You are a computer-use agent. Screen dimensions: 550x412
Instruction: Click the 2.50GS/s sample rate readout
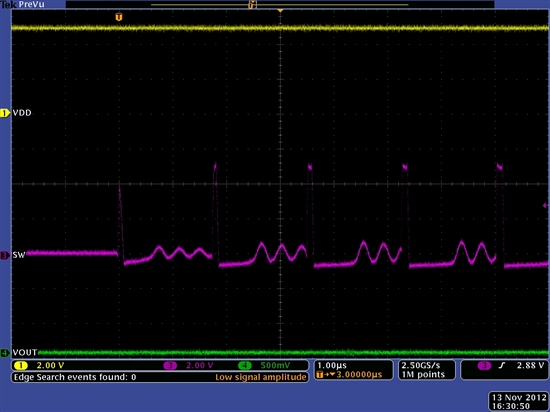tap(421, 365)
